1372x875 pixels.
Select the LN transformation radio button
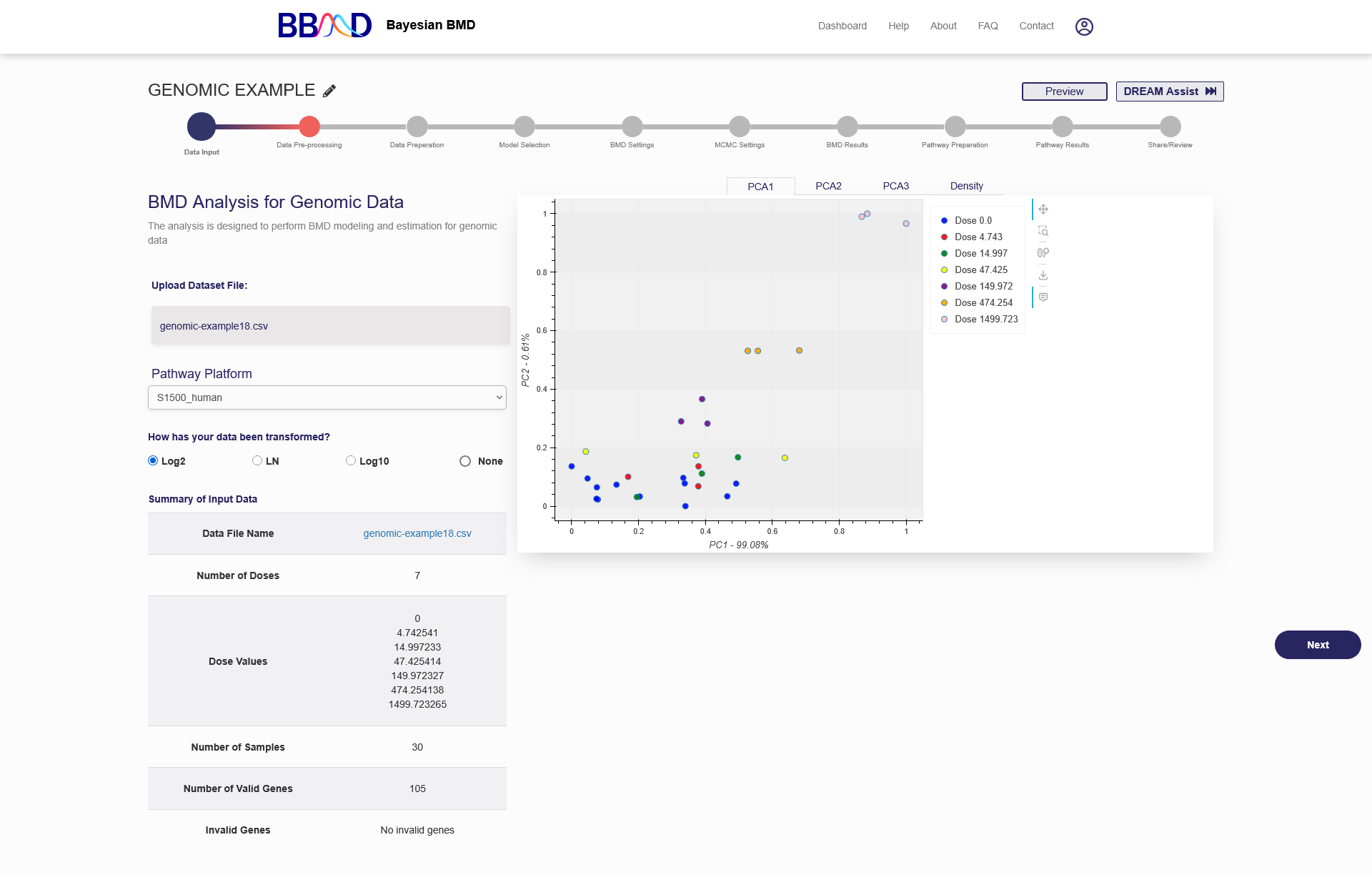pyautogui.click(x=257, y=460)
